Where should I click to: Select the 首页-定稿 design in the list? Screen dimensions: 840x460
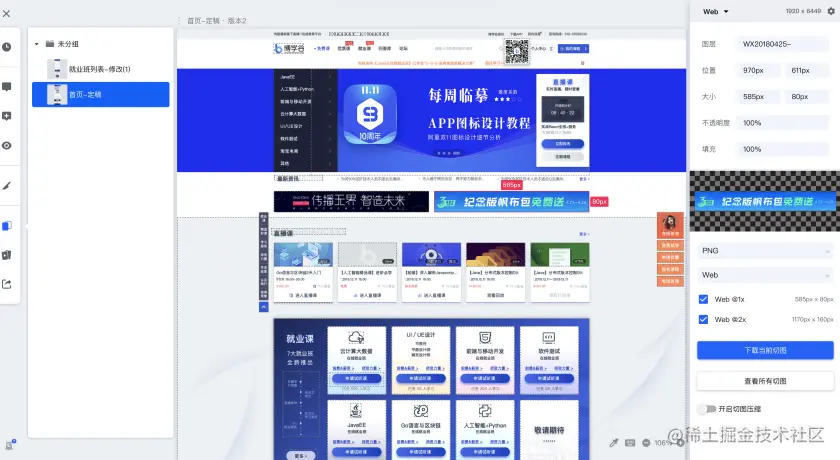(x=101, y=94)
